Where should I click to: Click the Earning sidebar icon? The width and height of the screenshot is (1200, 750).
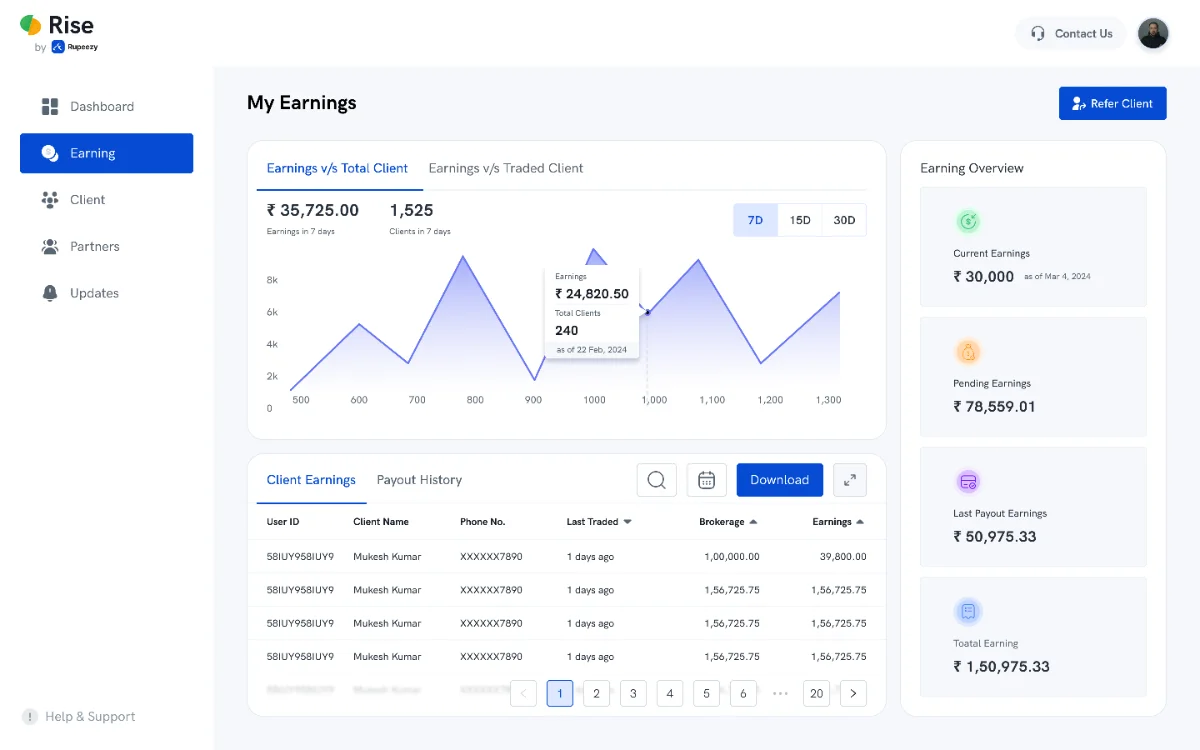pos(50,153)
